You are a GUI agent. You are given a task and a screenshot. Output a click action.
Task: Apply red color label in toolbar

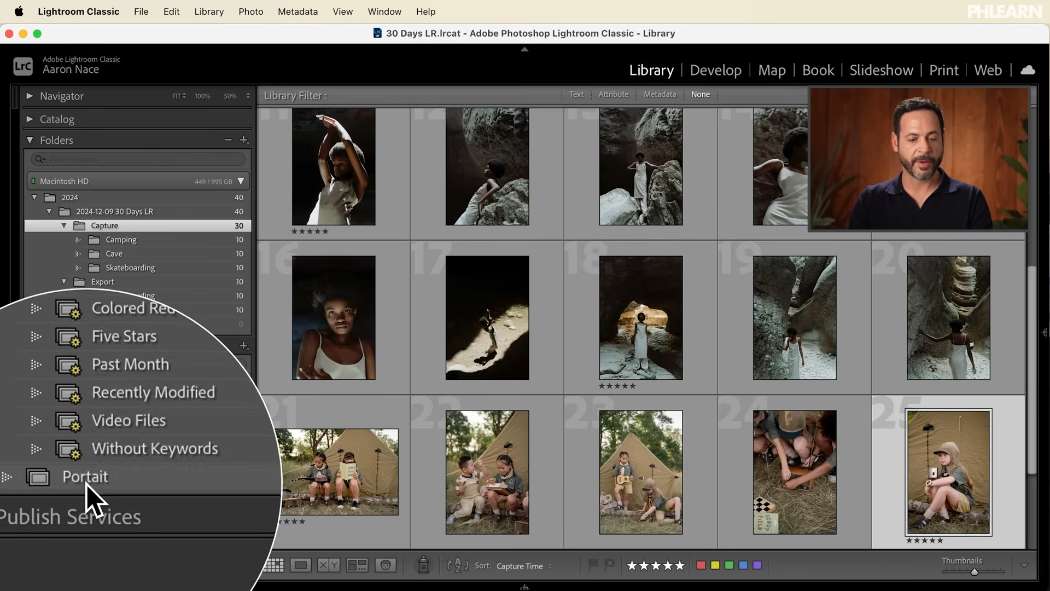pos(701,566)
